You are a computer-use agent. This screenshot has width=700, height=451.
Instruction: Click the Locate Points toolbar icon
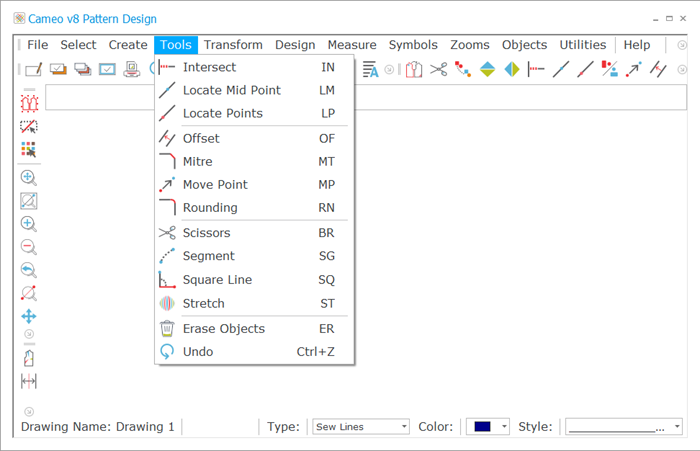click(585, 69)
